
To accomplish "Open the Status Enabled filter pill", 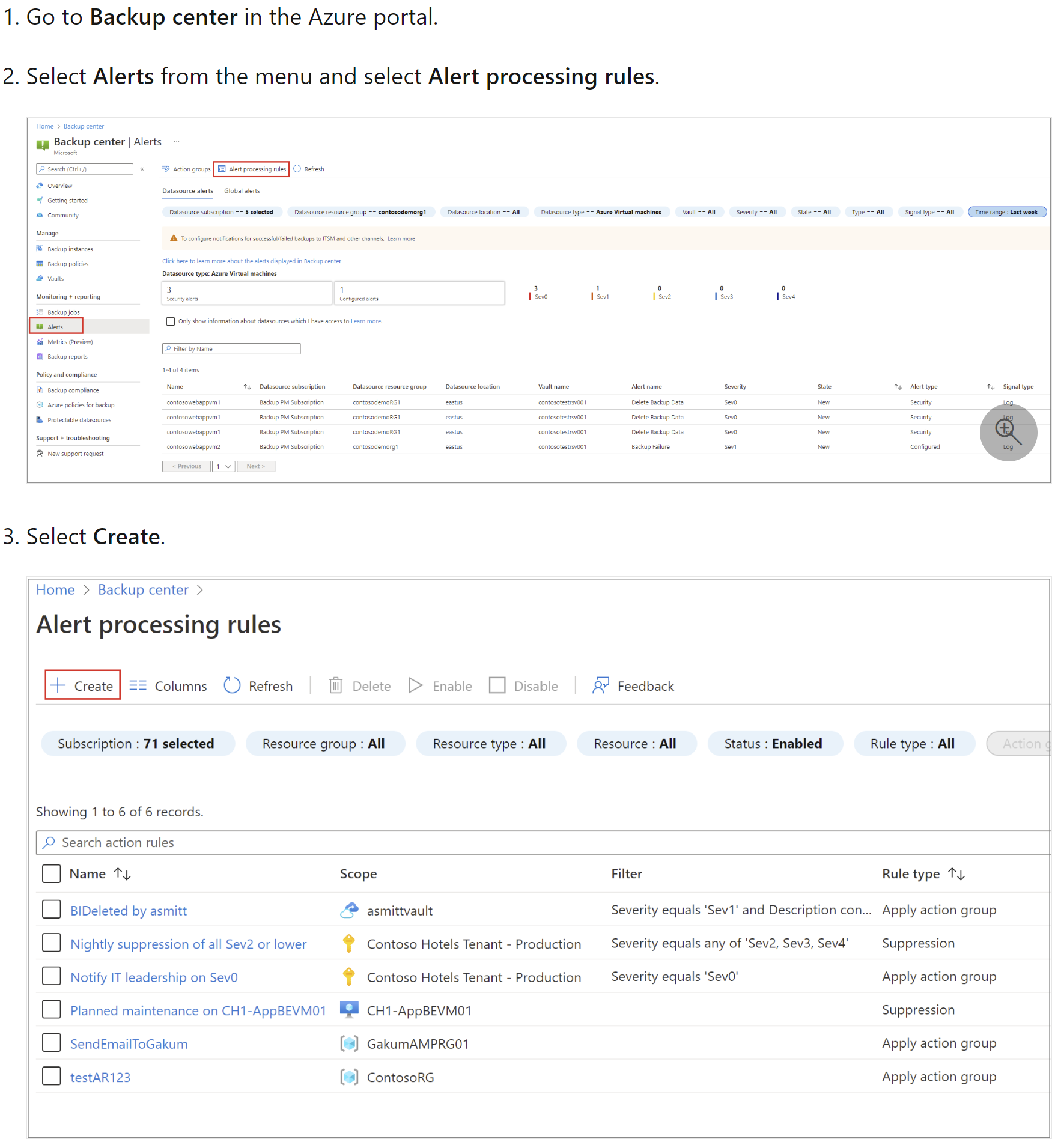I will (x=773, y=744).
